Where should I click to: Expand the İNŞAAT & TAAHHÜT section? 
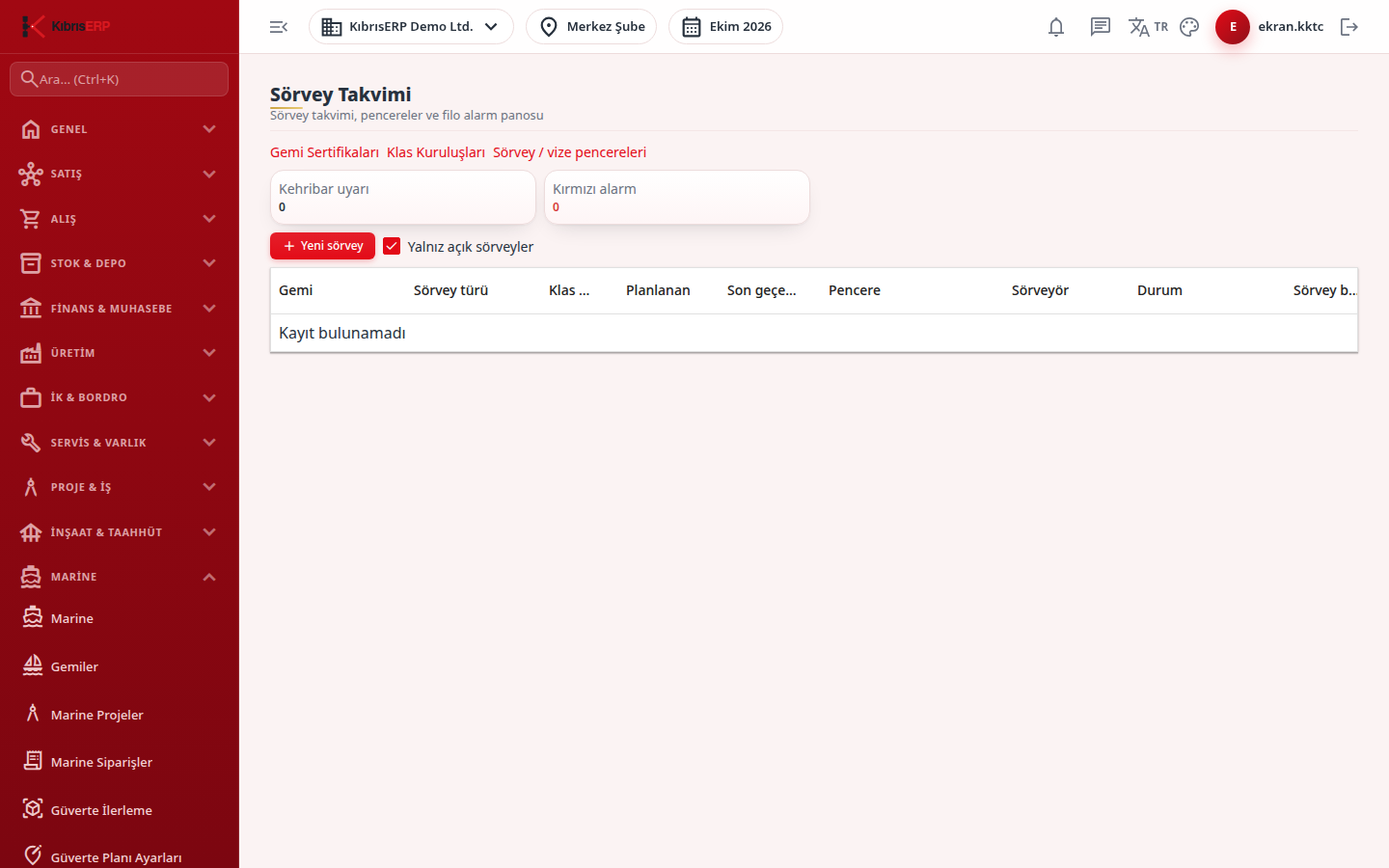point(120,532)
